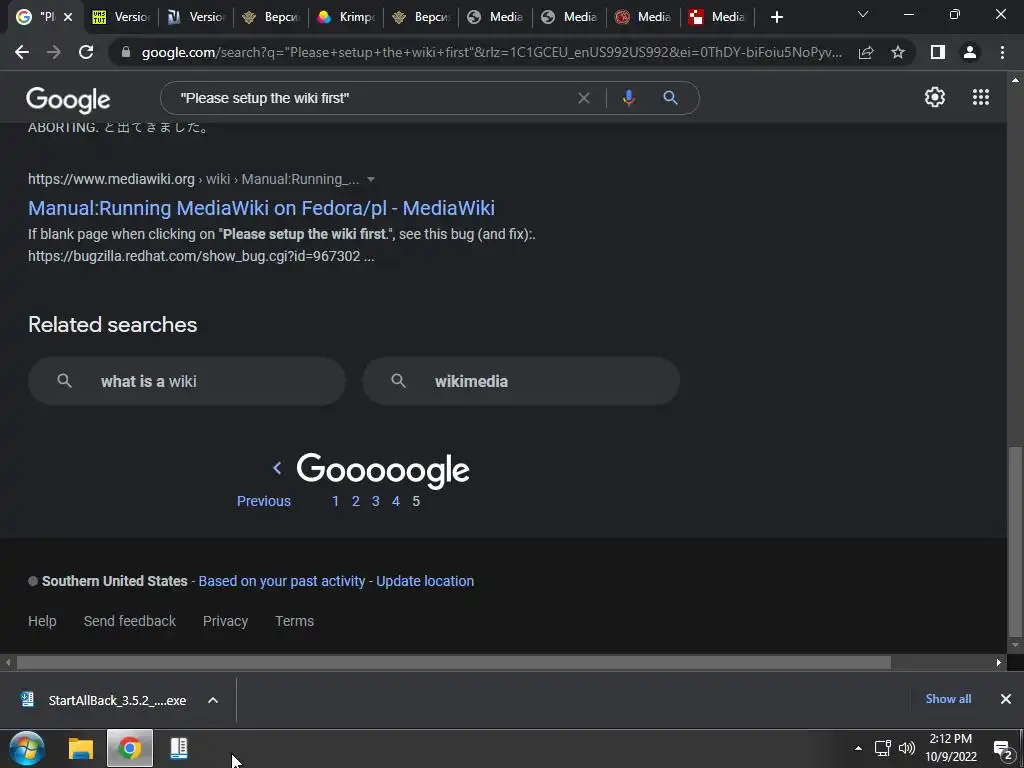Go to results page 4
1024x768 pixels.
pos(396,502)
